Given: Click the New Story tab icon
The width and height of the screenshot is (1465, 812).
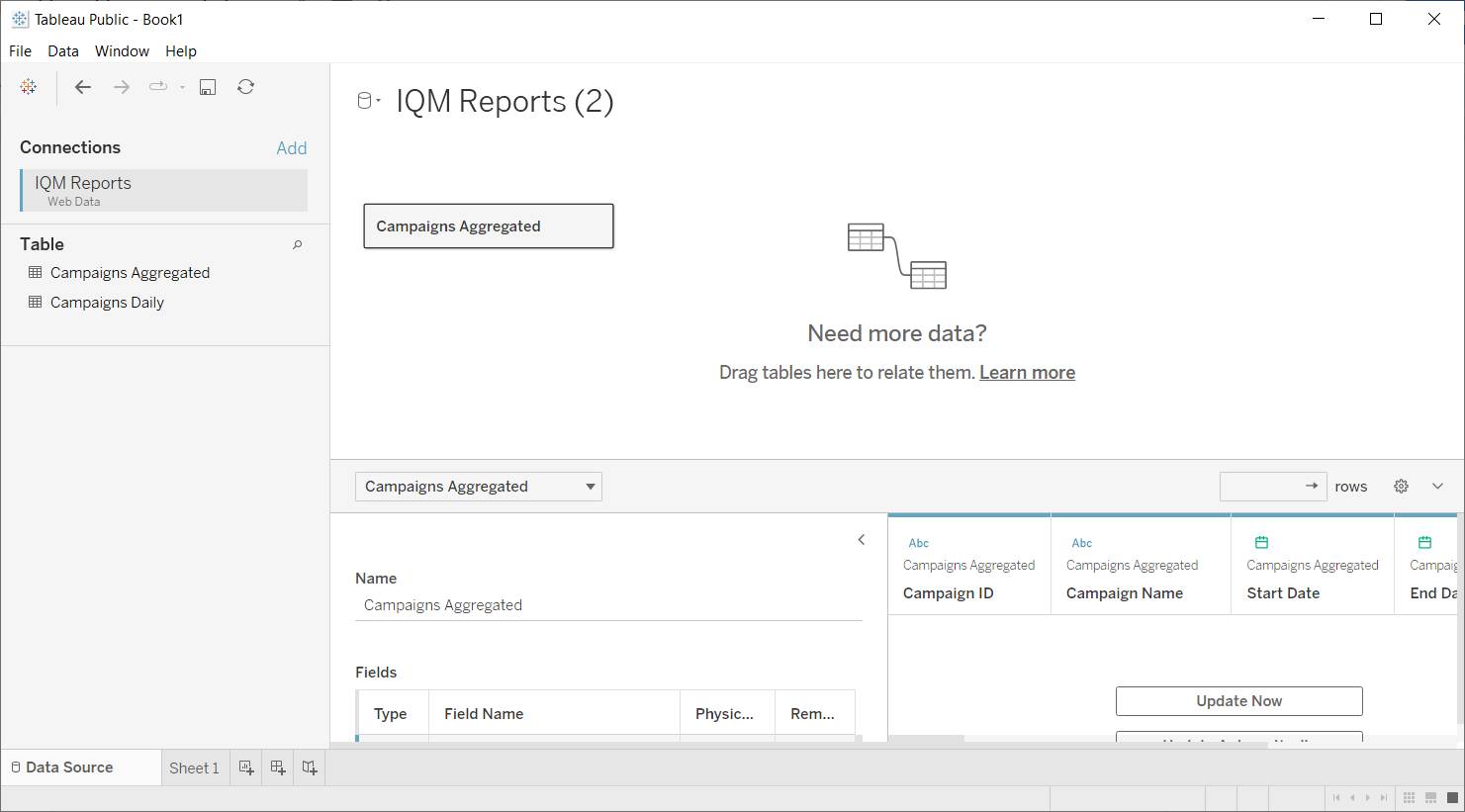Looking at the screenshot, I should click(x=310, y=767).
